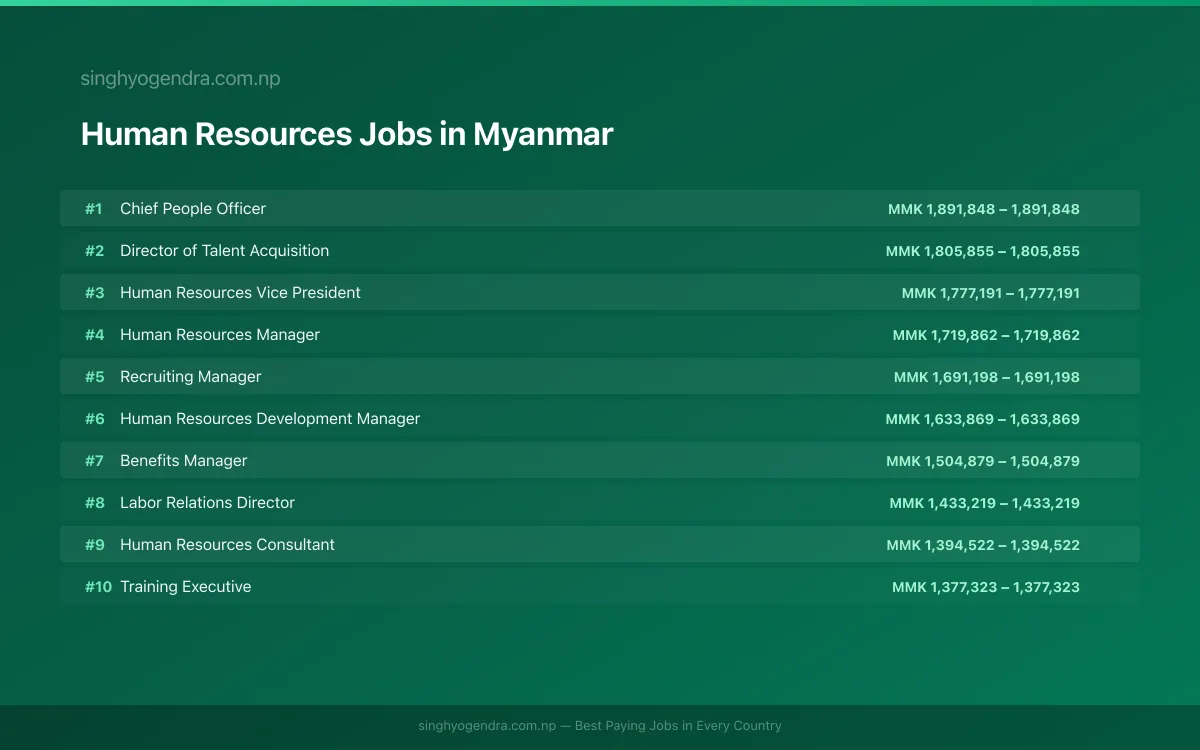
Task: Select the Director of Talent Acquisition title
Action: point(224,251)
